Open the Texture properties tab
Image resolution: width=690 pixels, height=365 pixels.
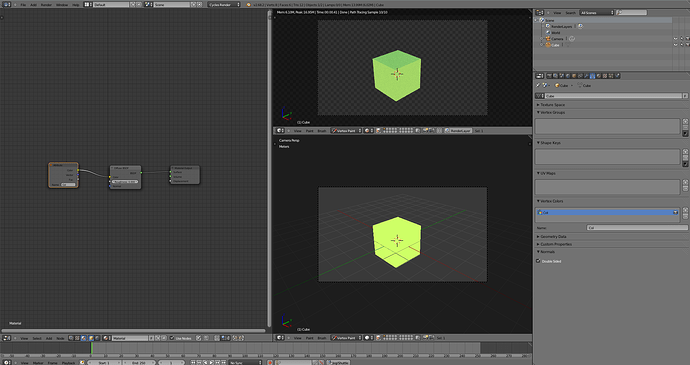point(605,76)
